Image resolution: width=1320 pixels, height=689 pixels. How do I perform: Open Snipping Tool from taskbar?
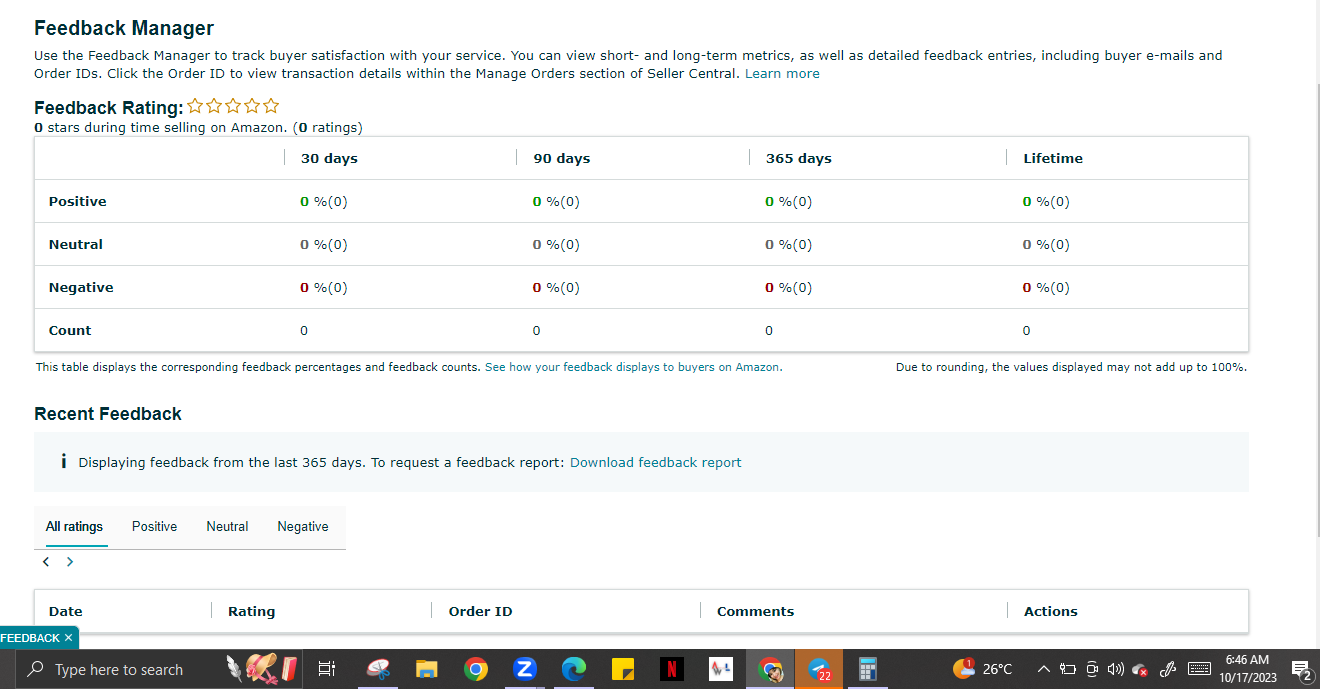point(378,669)
